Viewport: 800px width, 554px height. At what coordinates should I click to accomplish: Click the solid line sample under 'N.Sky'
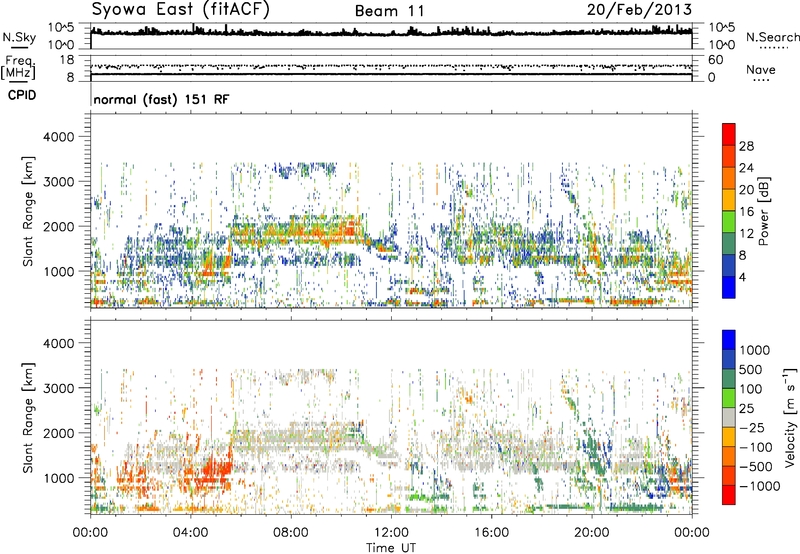pyautogui.click(x=19, y=48)
